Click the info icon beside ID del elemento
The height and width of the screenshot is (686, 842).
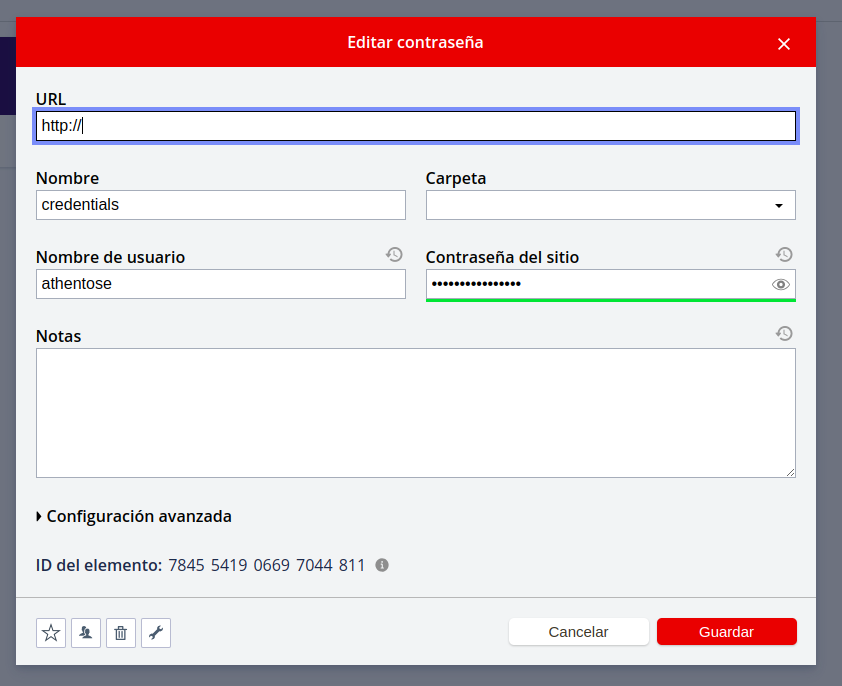click(x=382, y=565)
